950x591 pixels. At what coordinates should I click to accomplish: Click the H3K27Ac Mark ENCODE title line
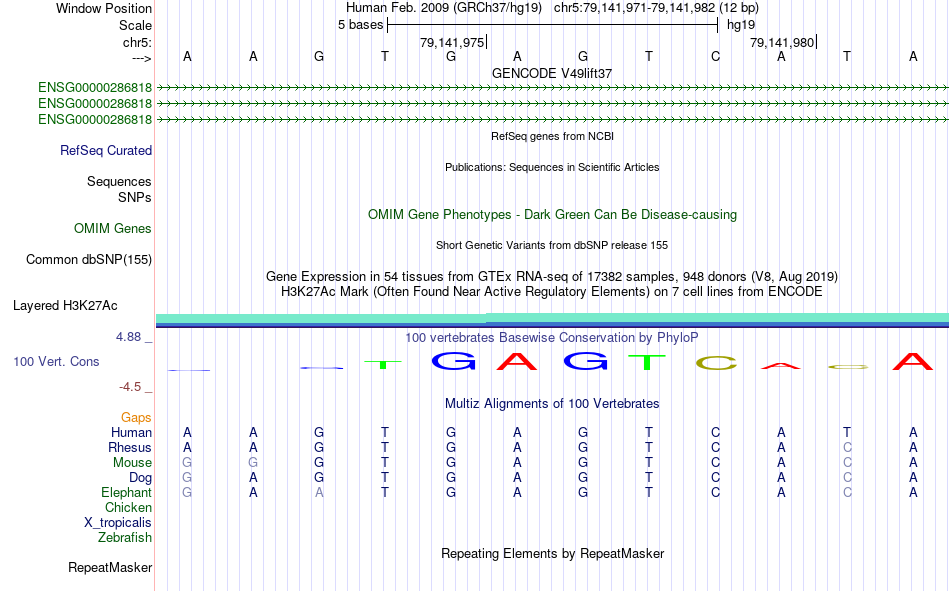coord(552,292)
